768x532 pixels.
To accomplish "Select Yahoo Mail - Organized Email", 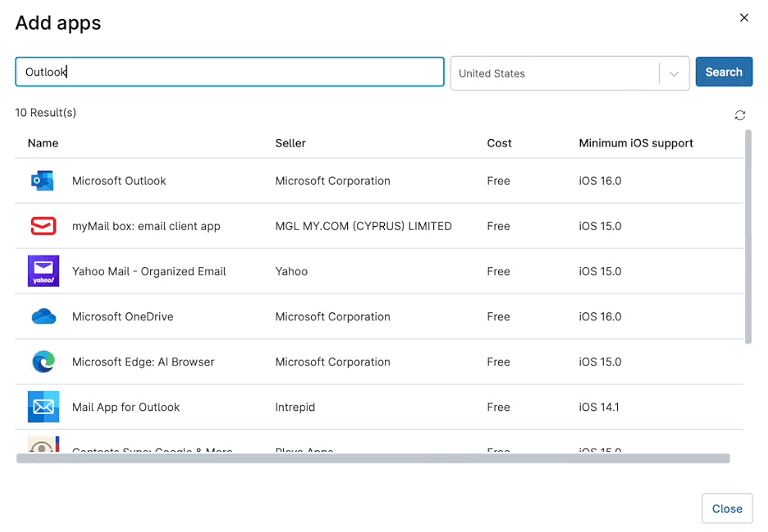I will pyautogui.click(x=149, y=271).
